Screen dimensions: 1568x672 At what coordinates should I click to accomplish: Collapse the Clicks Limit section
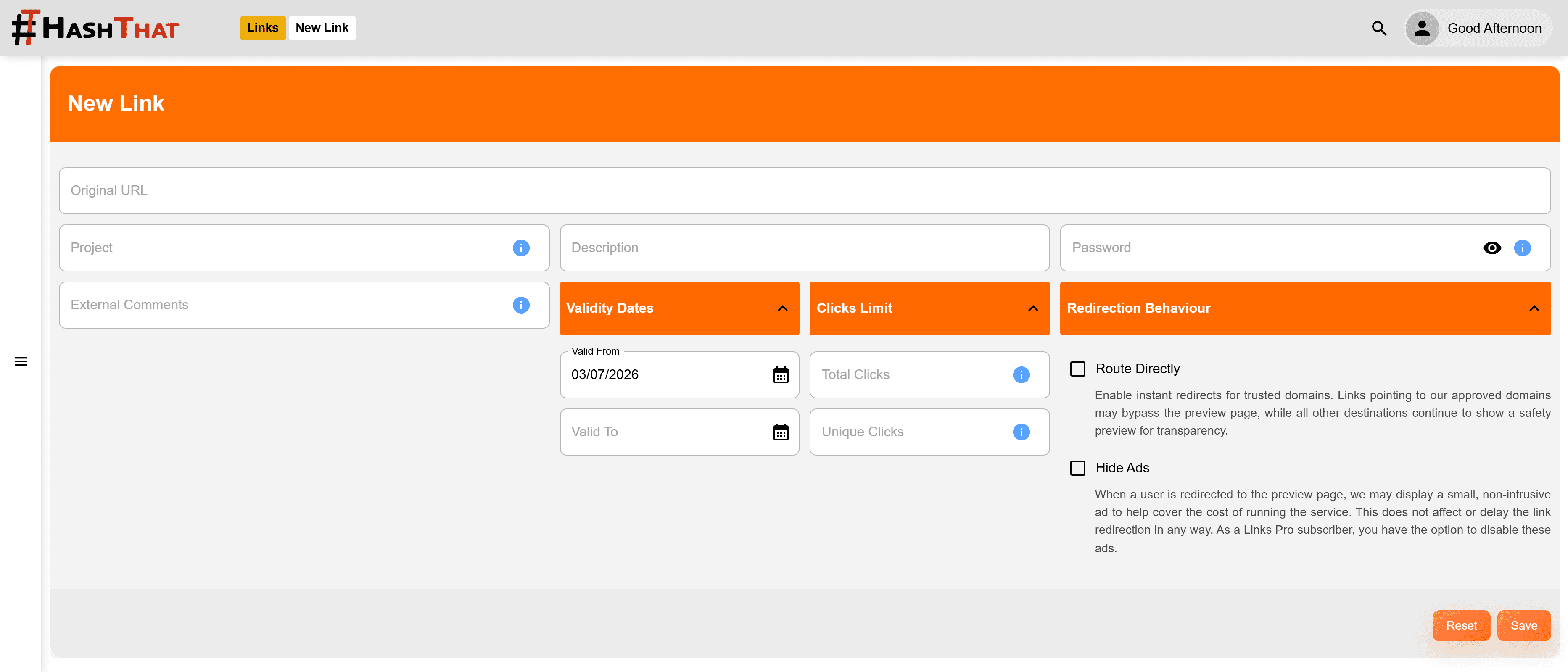(929, 308)
